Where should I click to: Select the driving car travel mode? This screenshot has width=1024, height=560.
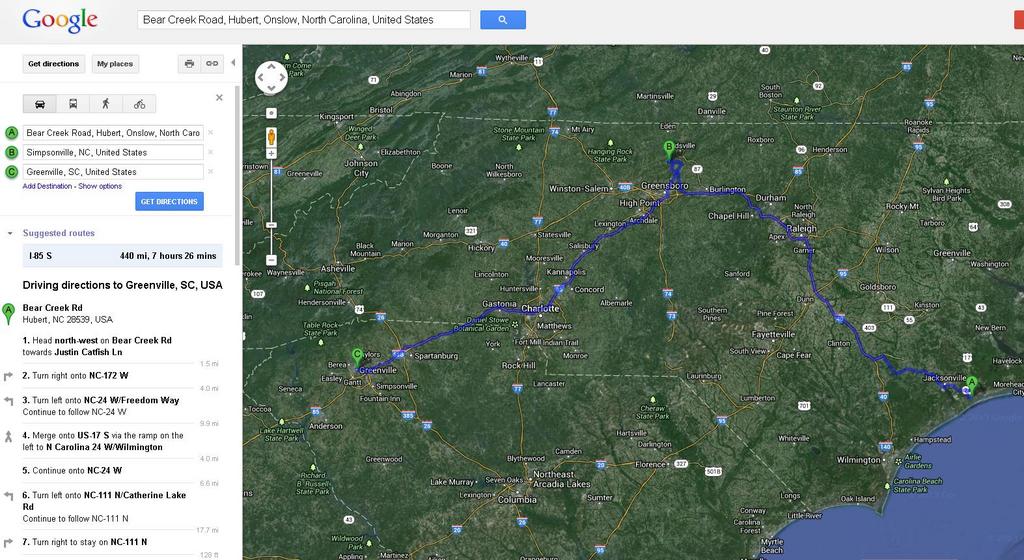pyautogui.click(x=40, y=104)
